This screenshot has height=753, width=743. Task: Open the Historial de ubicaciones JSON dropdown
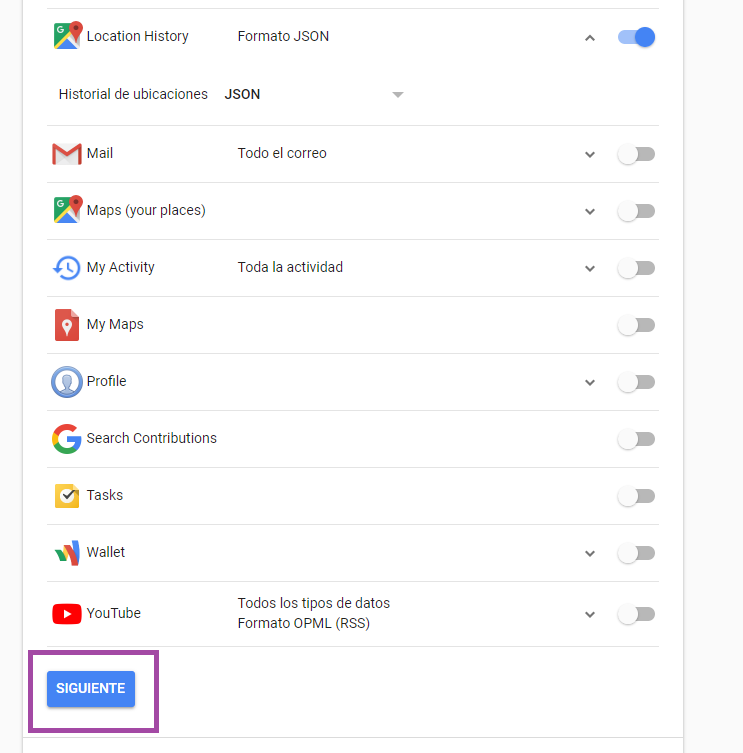click(314, 94)
